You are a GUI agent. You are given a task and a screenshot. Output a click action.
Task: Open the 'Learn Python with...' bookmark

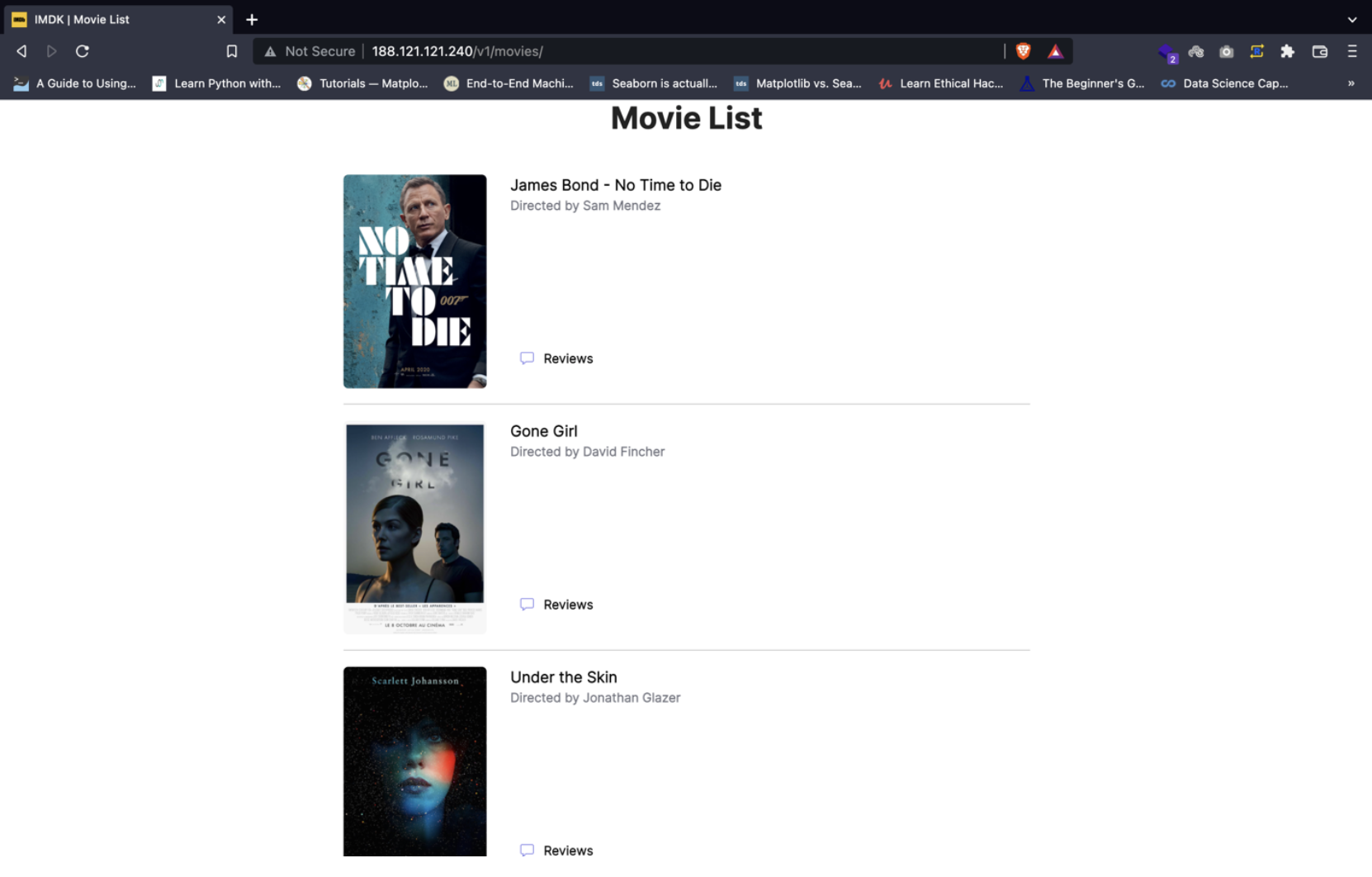pos(217,83)
